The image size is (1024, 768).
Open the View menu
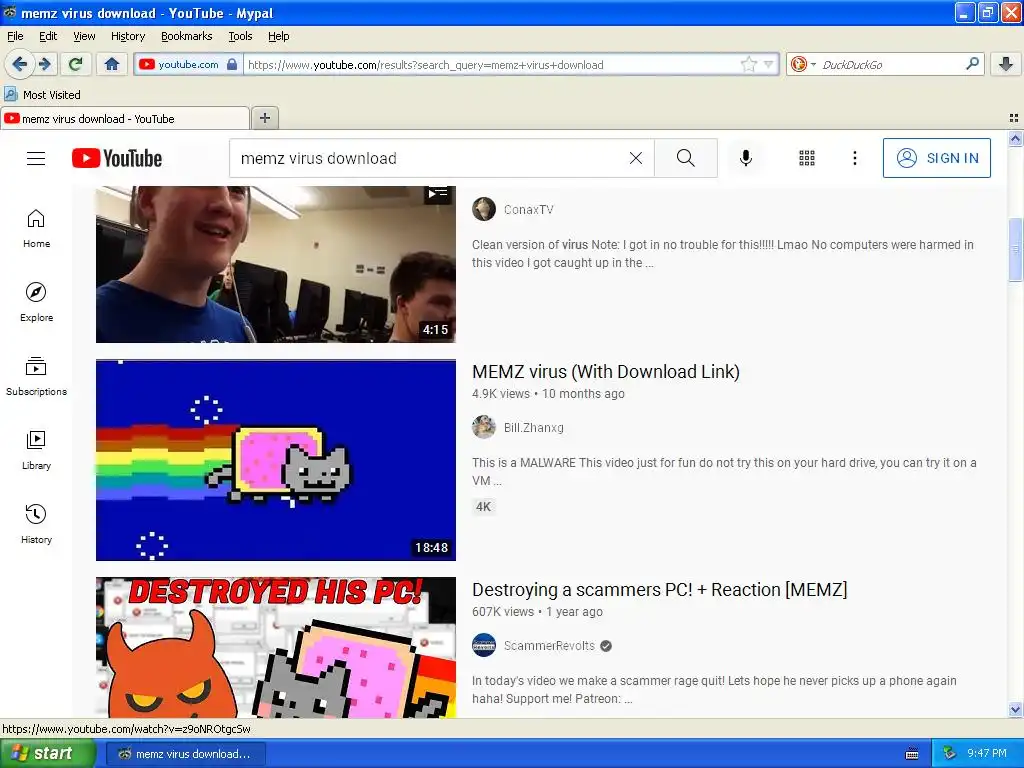point(84,36)
